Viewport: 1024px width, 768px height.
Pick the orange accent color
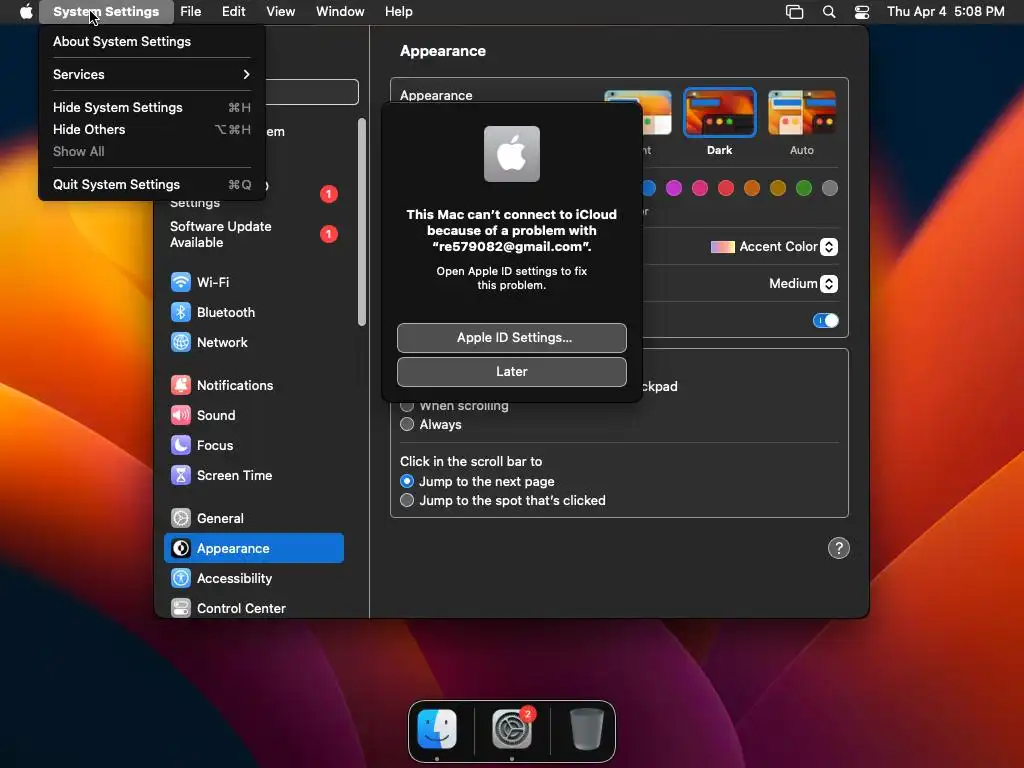point(752,189)
